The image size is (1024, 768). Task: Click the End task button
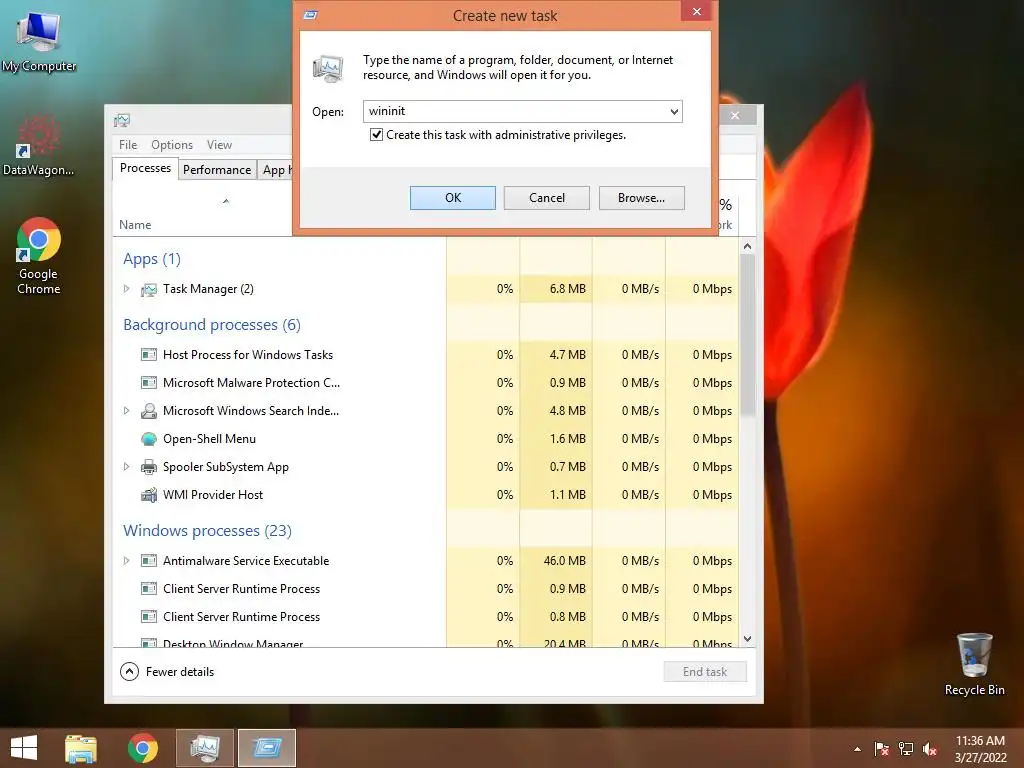(x=705, y=672)
